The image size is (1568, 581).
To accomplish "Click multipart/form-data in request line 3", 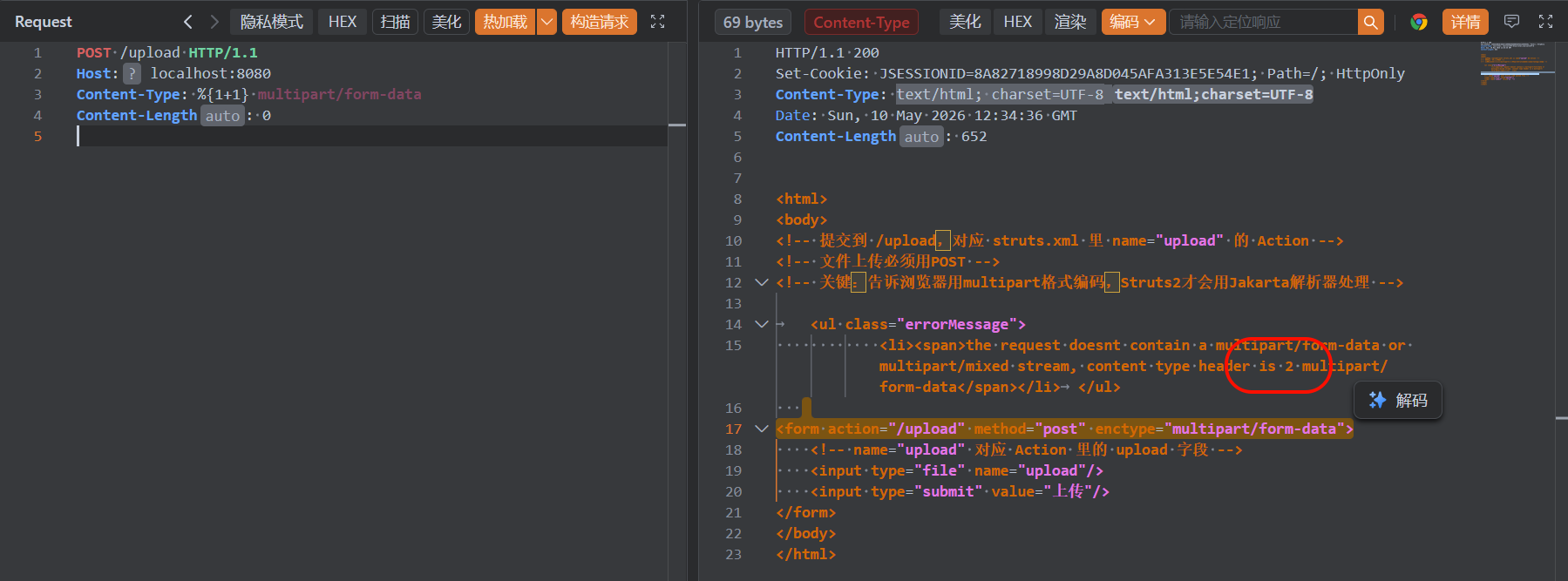I will 339,94.
